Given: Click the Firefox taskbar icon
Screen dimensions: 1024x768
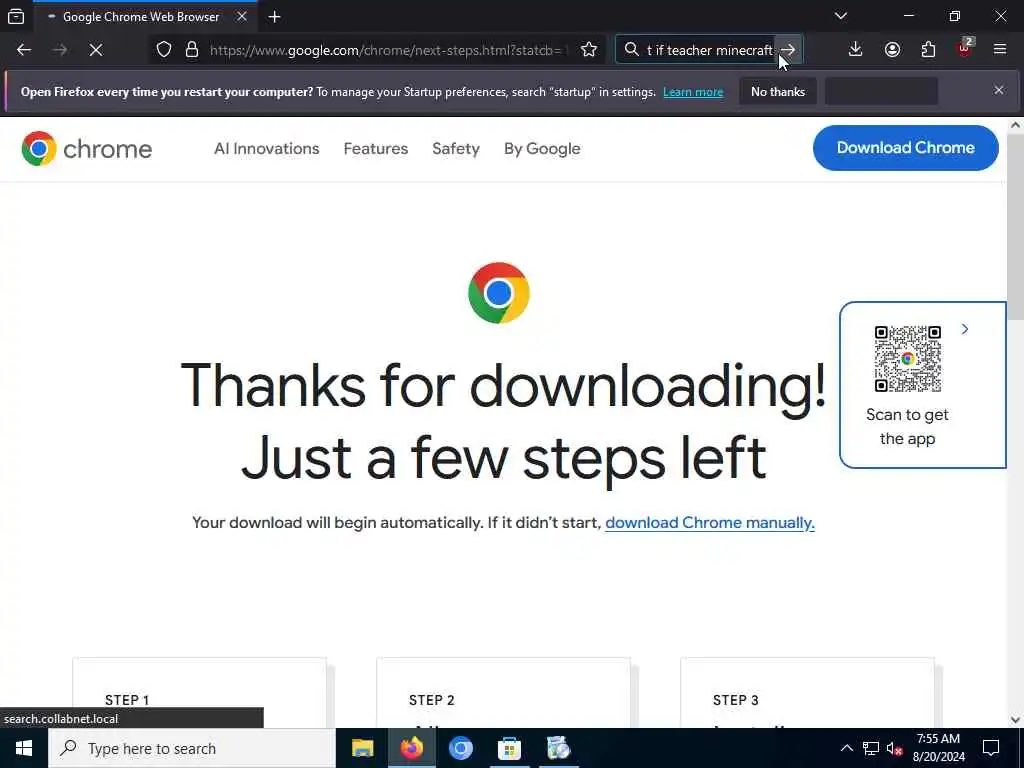Looking at the screenshot, I should [411, 748].
